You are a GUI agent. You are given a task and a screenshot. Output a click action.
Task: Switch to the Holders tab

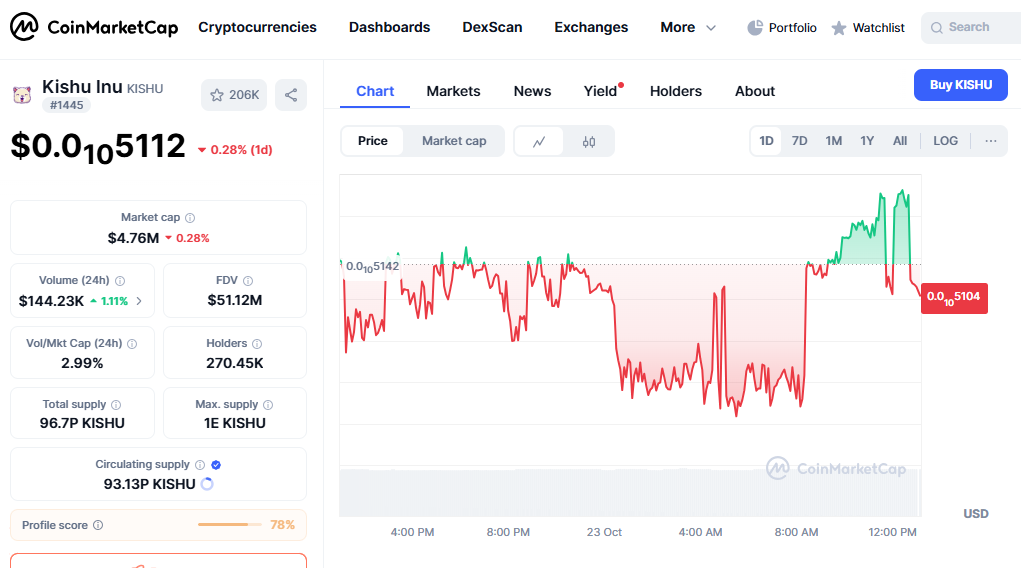(676, 91)
